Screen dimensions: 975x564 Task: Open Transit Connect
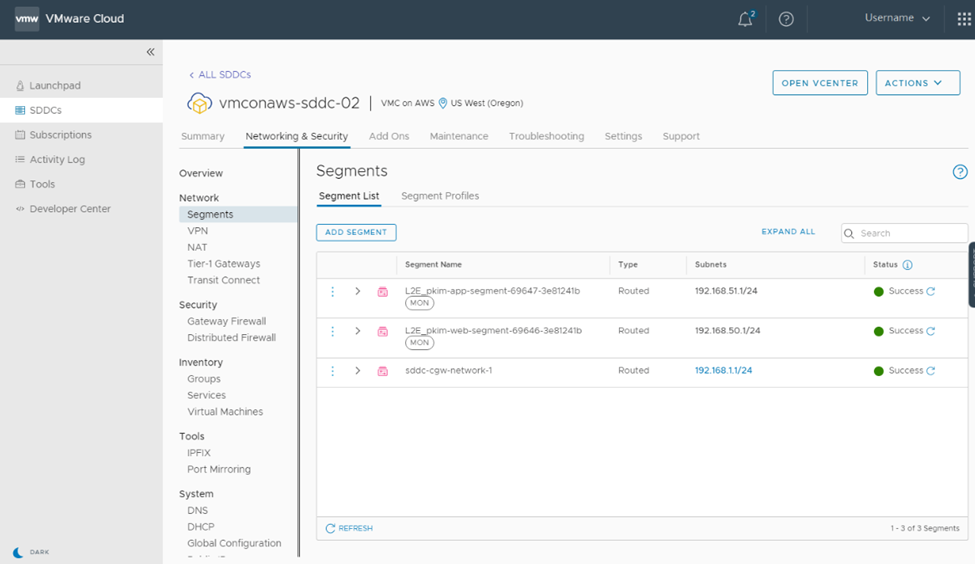223,280
